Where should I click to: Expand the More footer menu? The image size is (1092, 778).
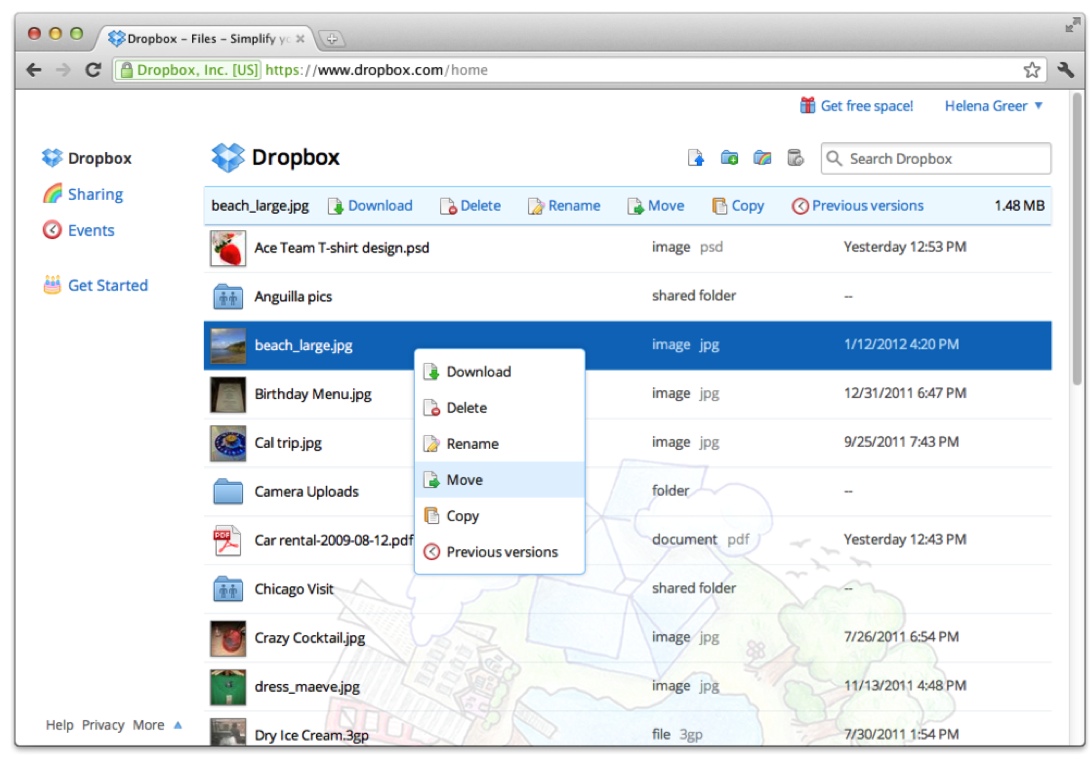coord(157,725)
